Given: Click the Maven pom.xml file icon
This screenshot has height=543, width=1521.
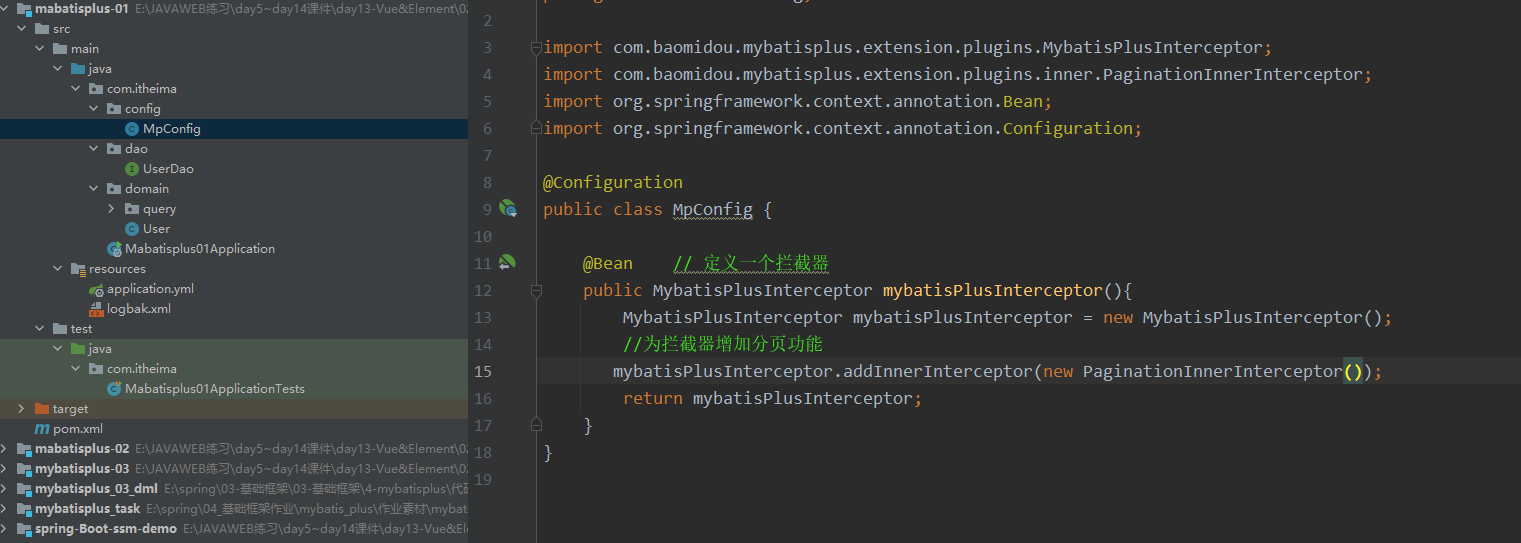Looking at the screenshot, I should (x=42, y=429).
